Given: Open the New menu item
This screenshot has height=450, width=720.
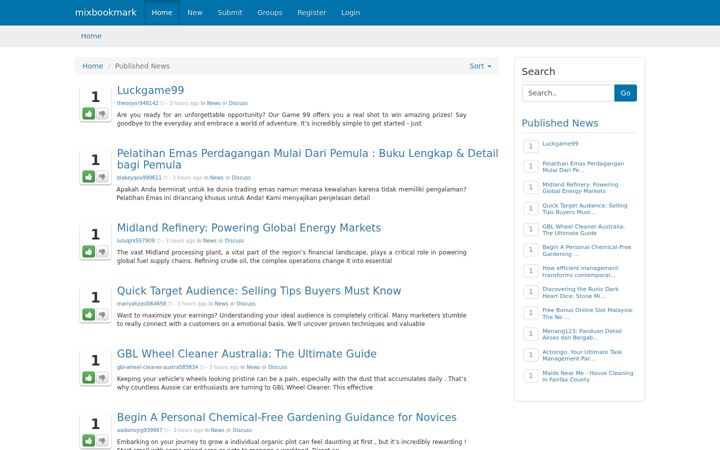Looking at the screenshot, I should coord(195,12).
